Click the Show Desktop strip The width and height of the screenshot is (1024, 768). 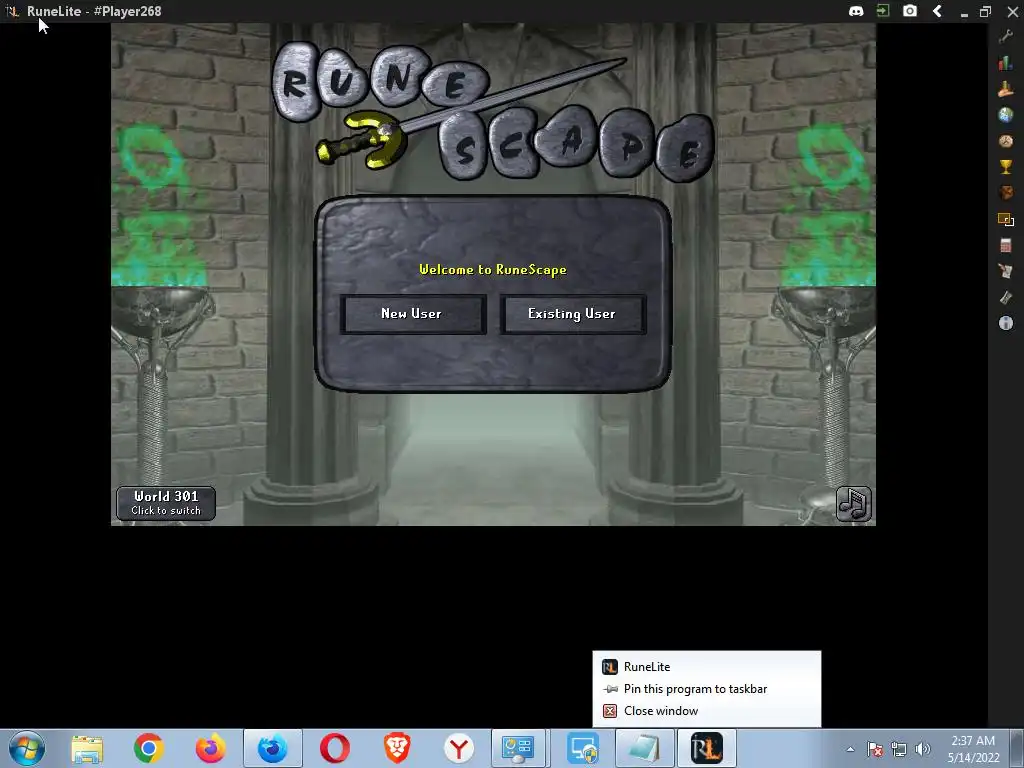pyautogui.click(x=1017, y=748)
